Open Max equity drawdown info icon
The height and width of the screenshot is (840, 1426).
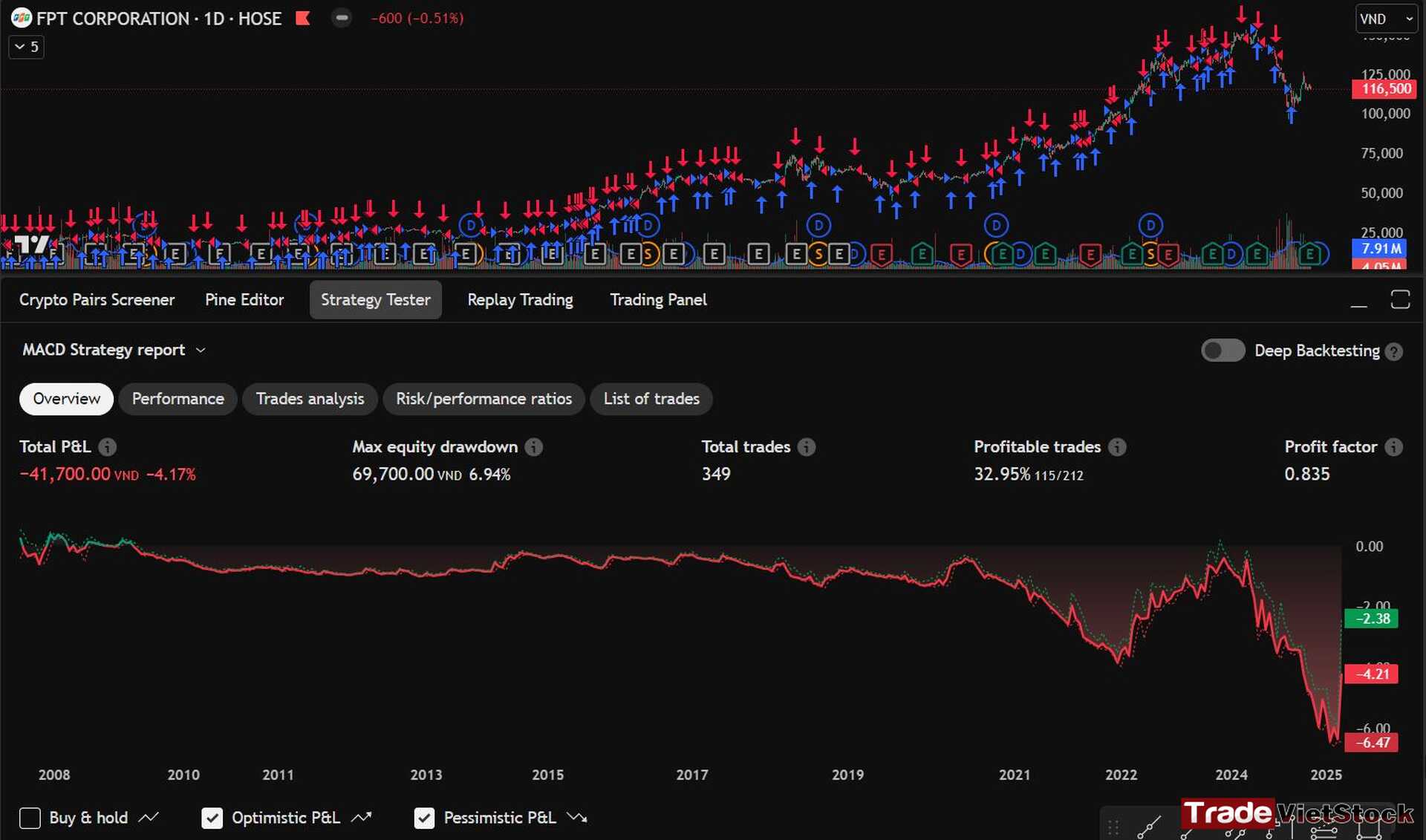(x=534, y=446)
